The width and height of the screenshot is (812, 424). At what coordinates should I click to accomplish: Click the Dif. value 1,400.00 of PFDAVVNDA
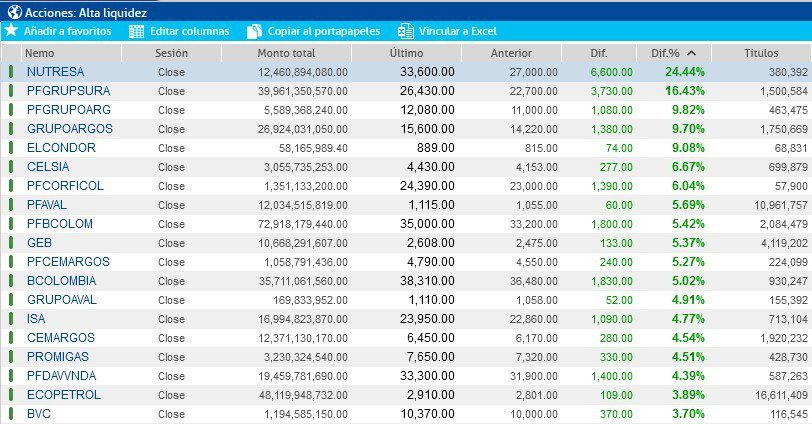point(612,376)
